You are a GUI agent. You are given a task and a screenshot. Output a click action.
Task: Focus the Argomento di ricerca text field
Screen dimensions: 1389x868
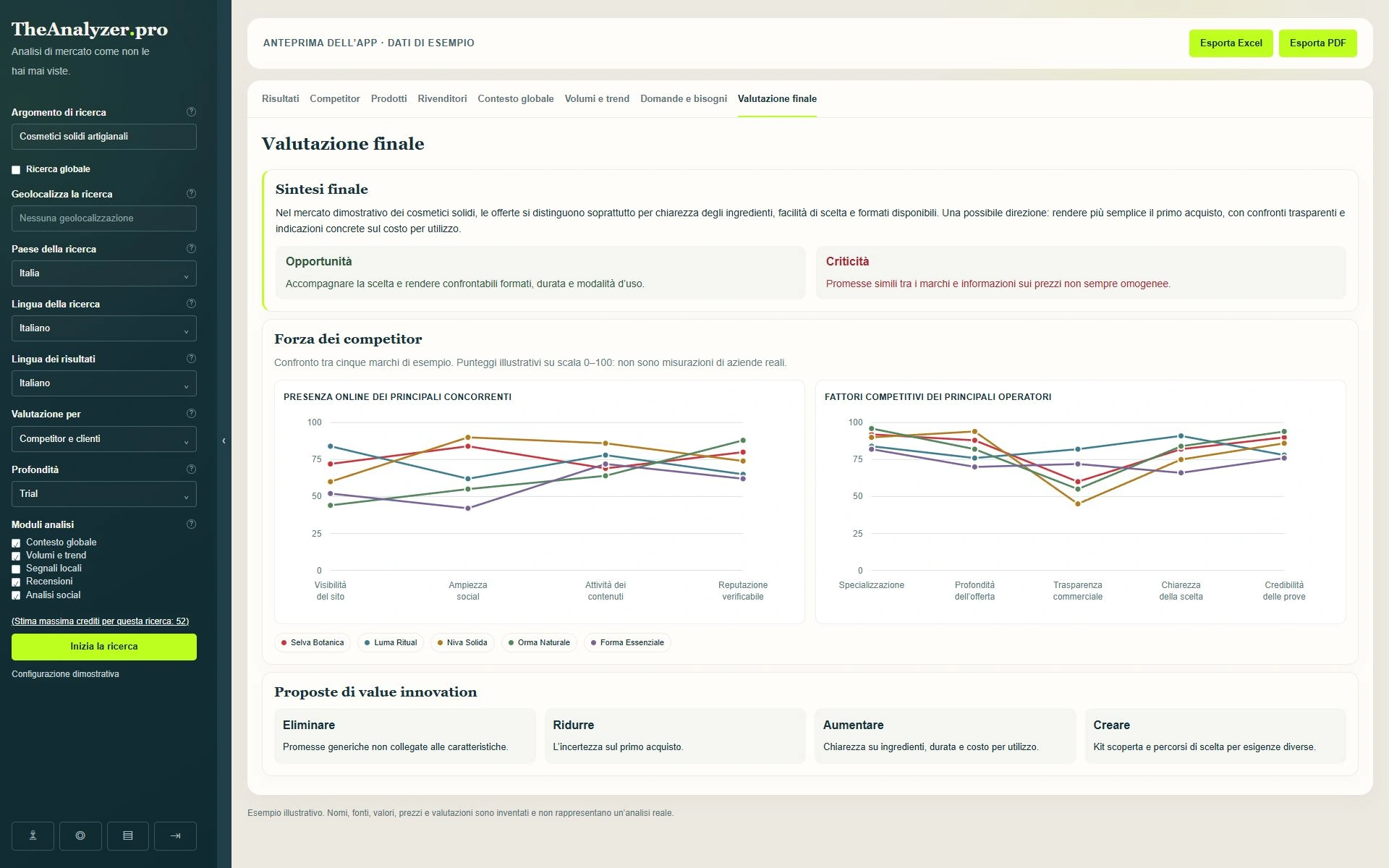[104, 137]
